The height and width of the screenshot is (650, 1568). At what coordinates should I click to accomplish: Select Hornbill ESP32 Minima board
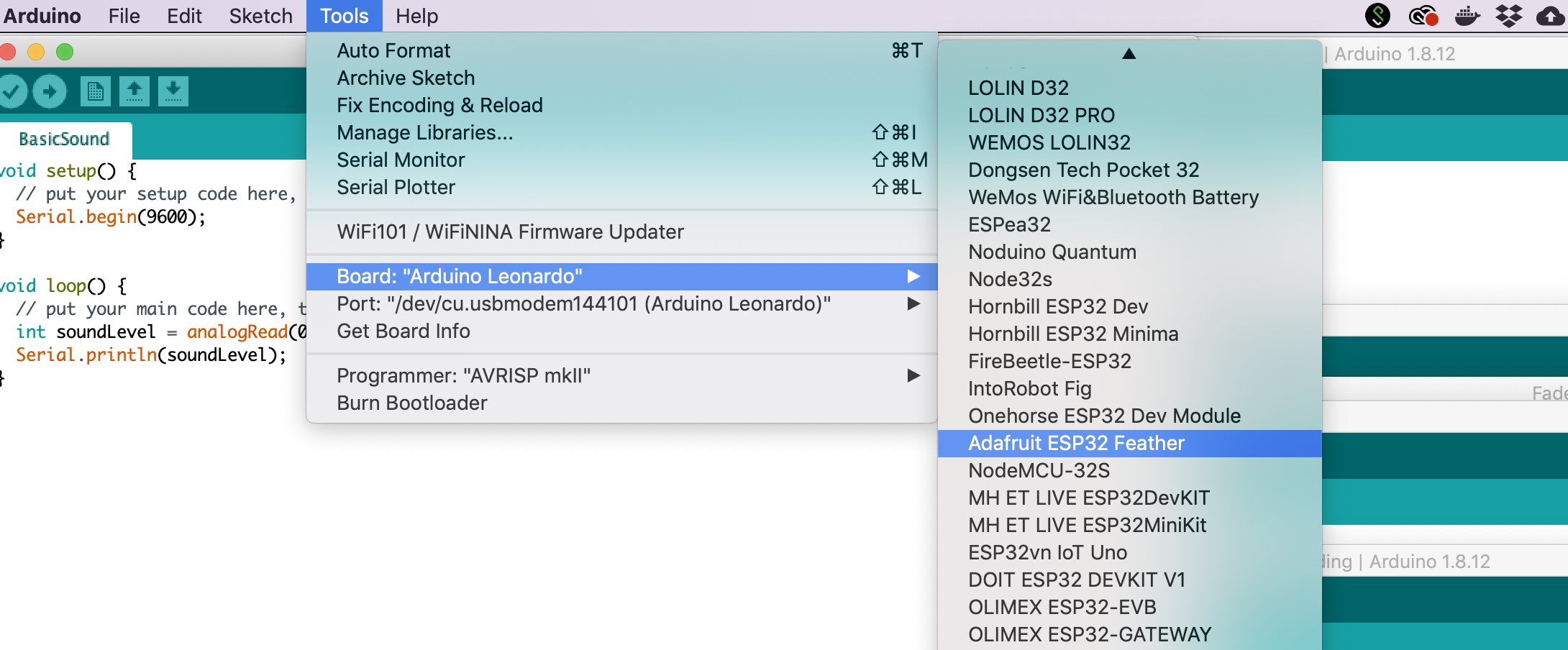click(1130, 334)
